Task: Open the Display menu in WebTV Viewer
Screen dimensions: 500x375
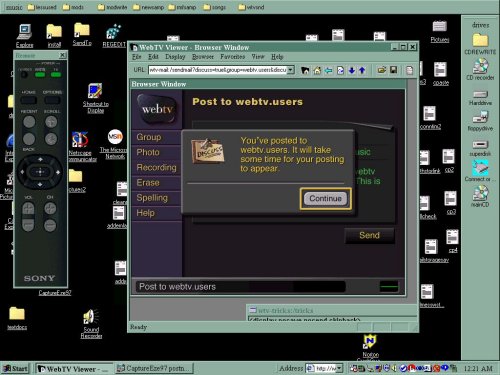Action: pyautogui.click(x=175, y=57)
